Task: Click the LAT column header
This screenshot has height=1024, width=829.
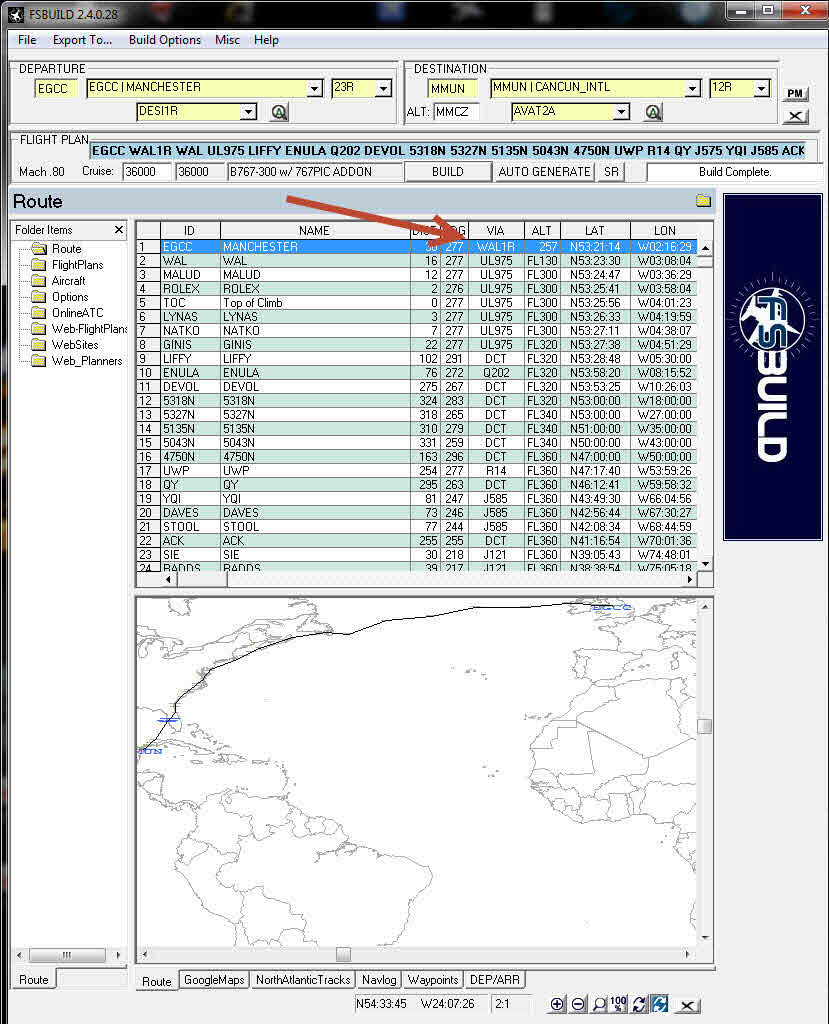Action: click(594, 231)
